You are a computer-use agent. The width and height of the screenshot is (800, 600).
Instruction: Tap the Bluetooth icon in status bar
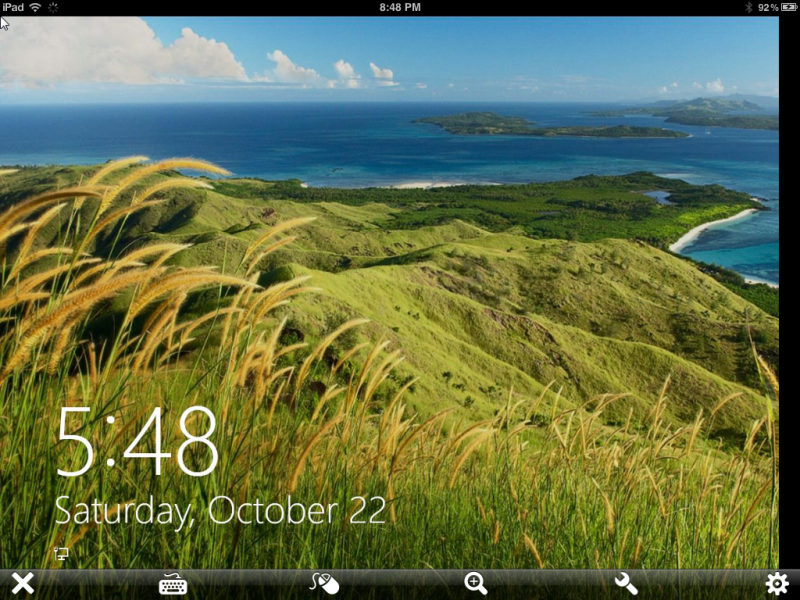click(x=749, y=7)
